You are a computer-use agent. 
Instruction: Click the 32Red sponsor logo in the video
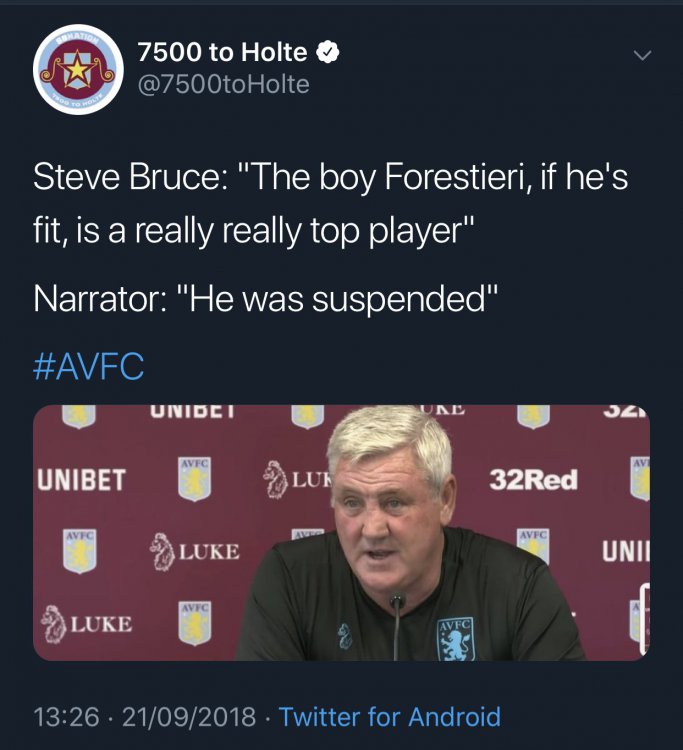click(x=533, y=480)
